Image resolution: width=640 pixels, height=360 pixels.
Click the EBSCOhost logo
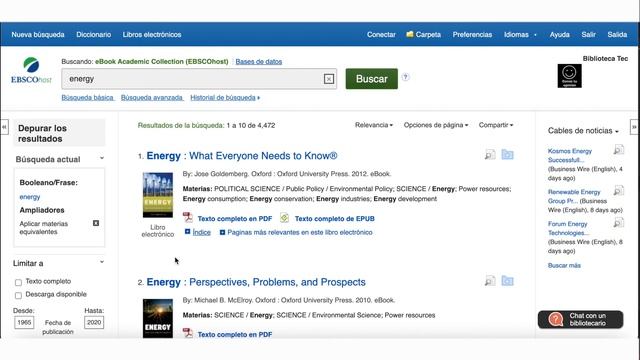tap(31, 71)
